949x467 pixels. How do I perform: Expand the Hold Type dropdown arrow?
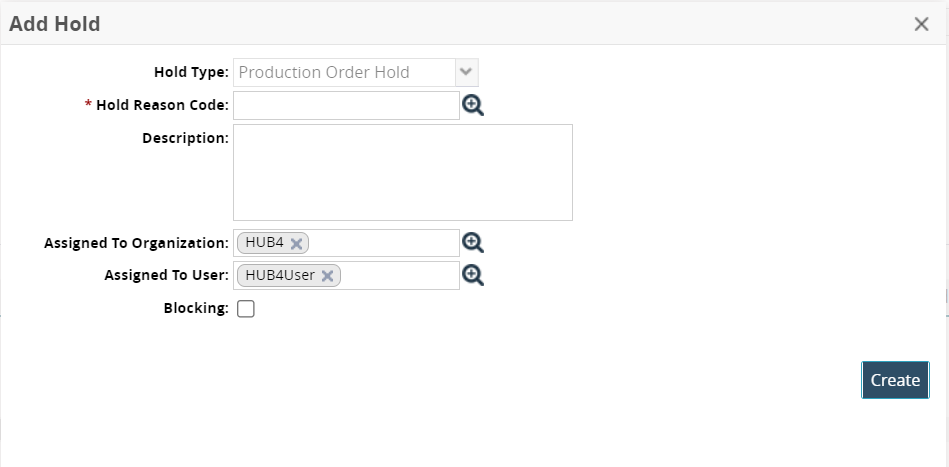coord(466,72)
